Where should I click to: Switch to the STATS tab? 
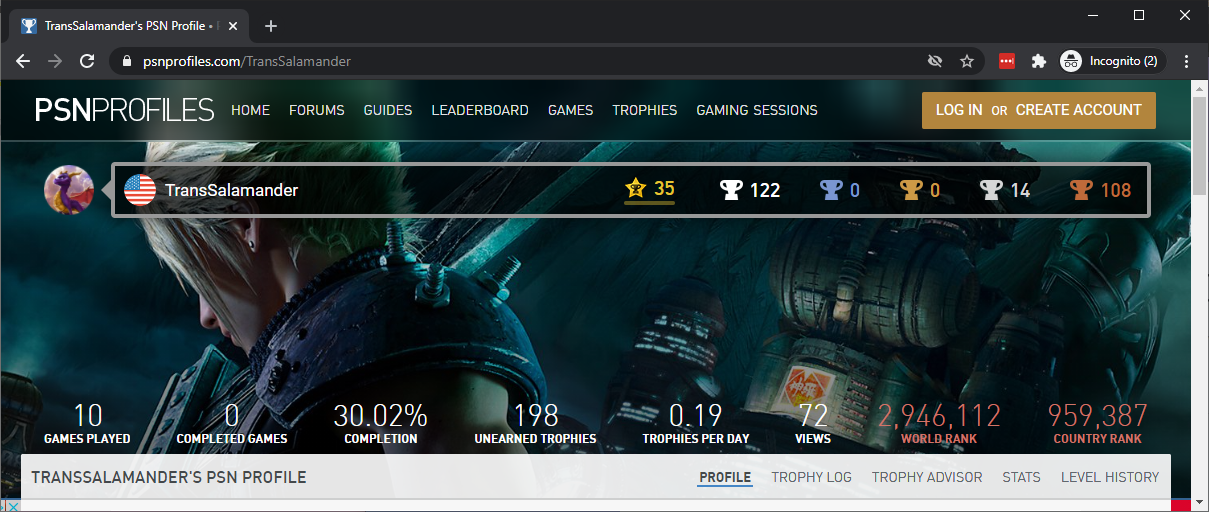[1022, 477]
